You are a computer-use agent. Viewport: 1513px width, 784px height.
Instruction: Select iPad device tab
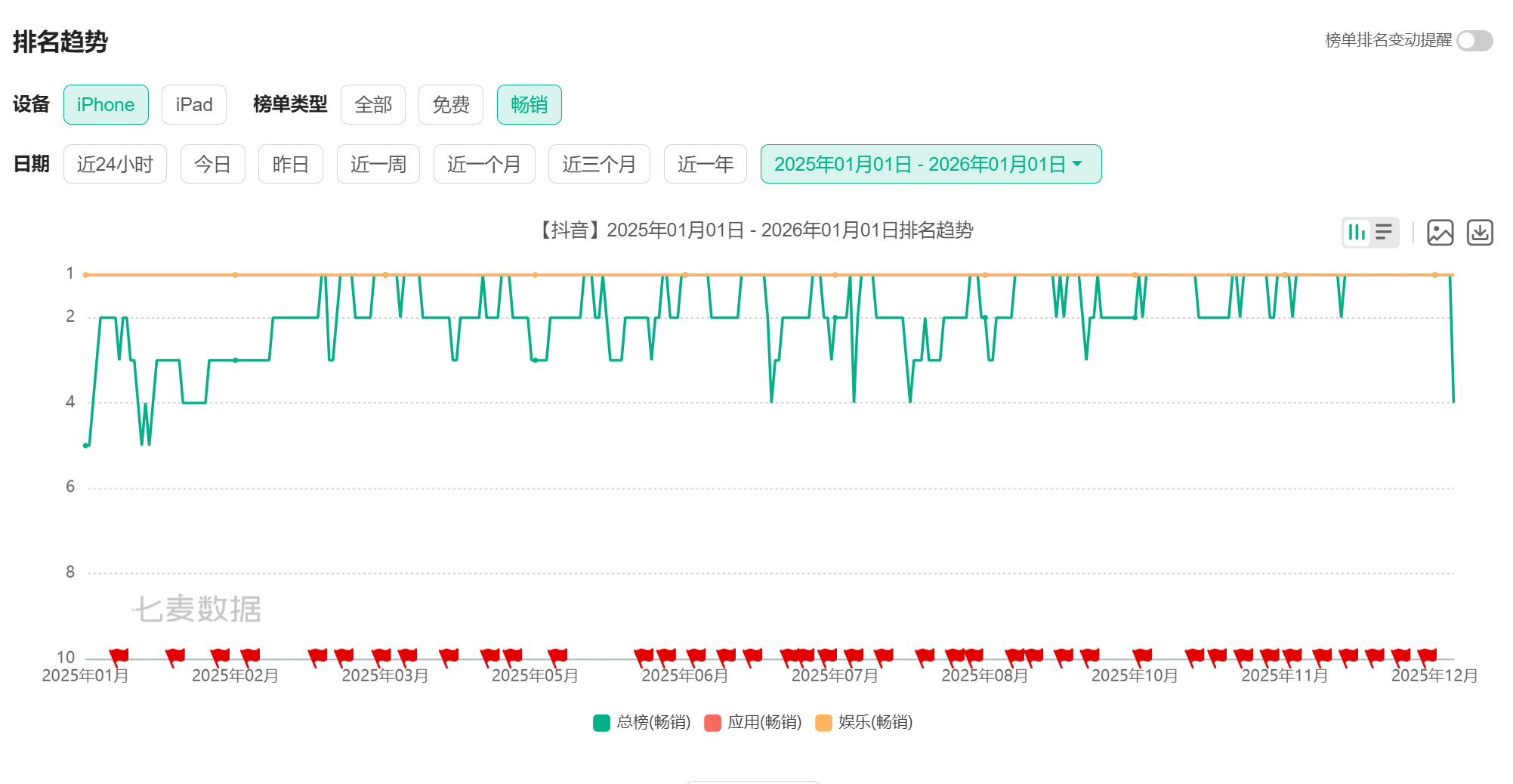click(194, 105)
